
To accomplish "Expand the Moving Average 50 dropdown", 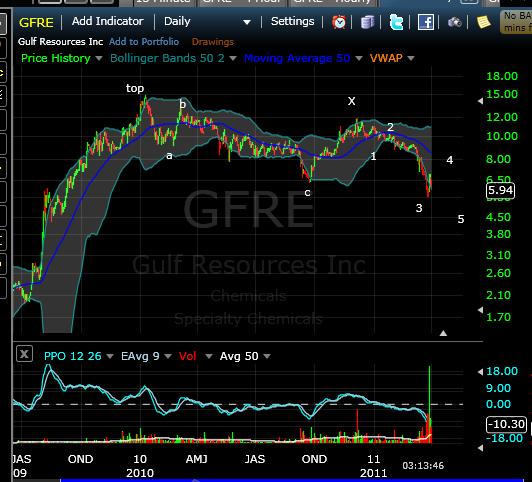I will point(359,58).
